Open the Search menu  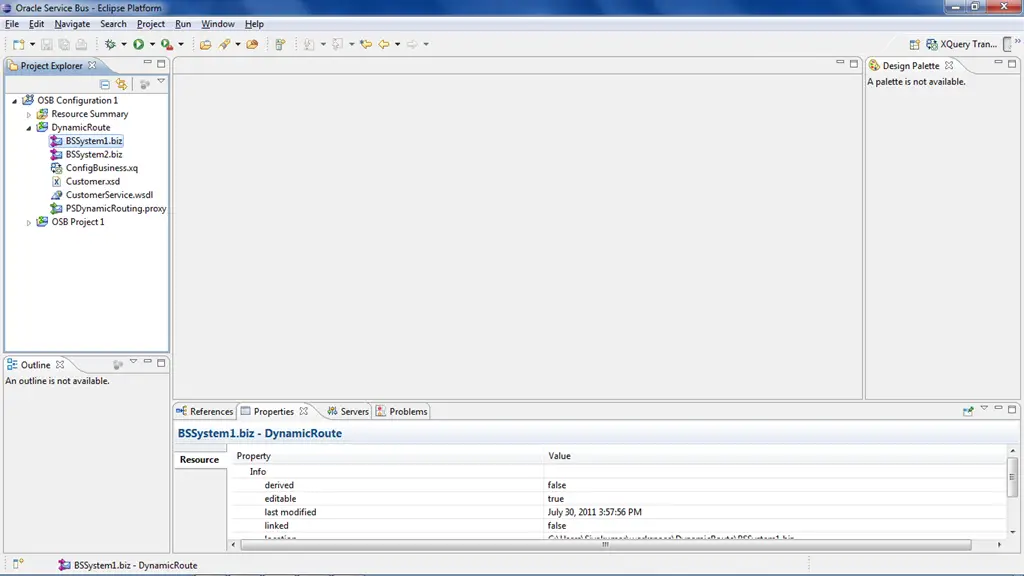[x=113, y=24]
